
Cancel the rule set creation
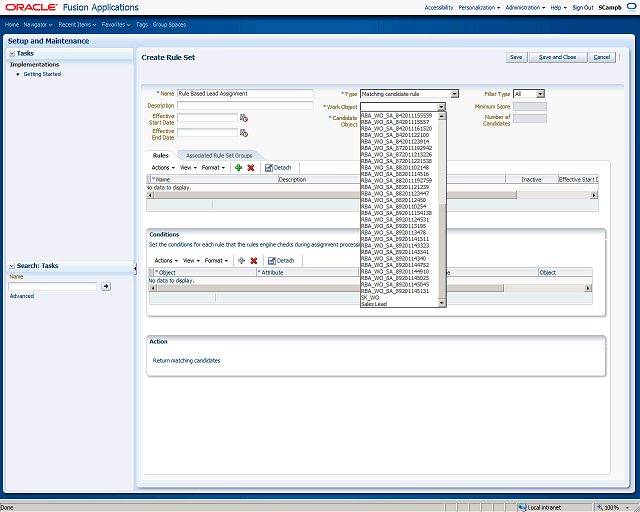point(602,57)
